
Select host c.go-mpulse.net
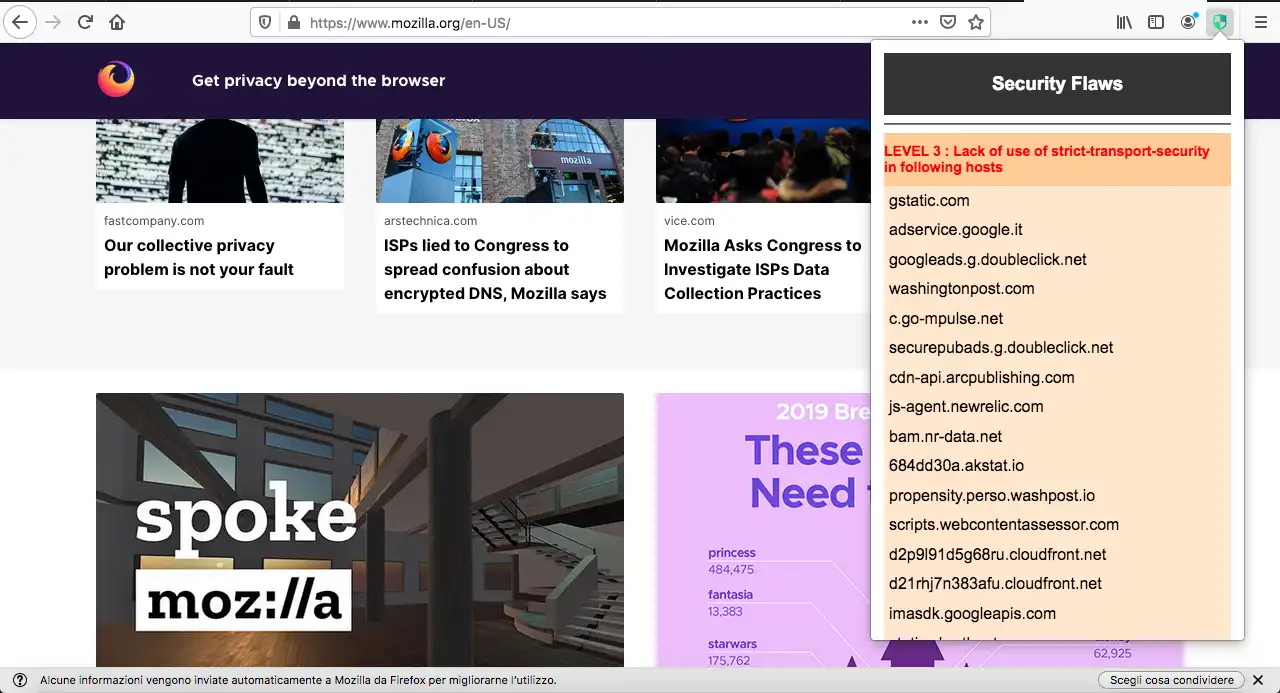point(945,319)
